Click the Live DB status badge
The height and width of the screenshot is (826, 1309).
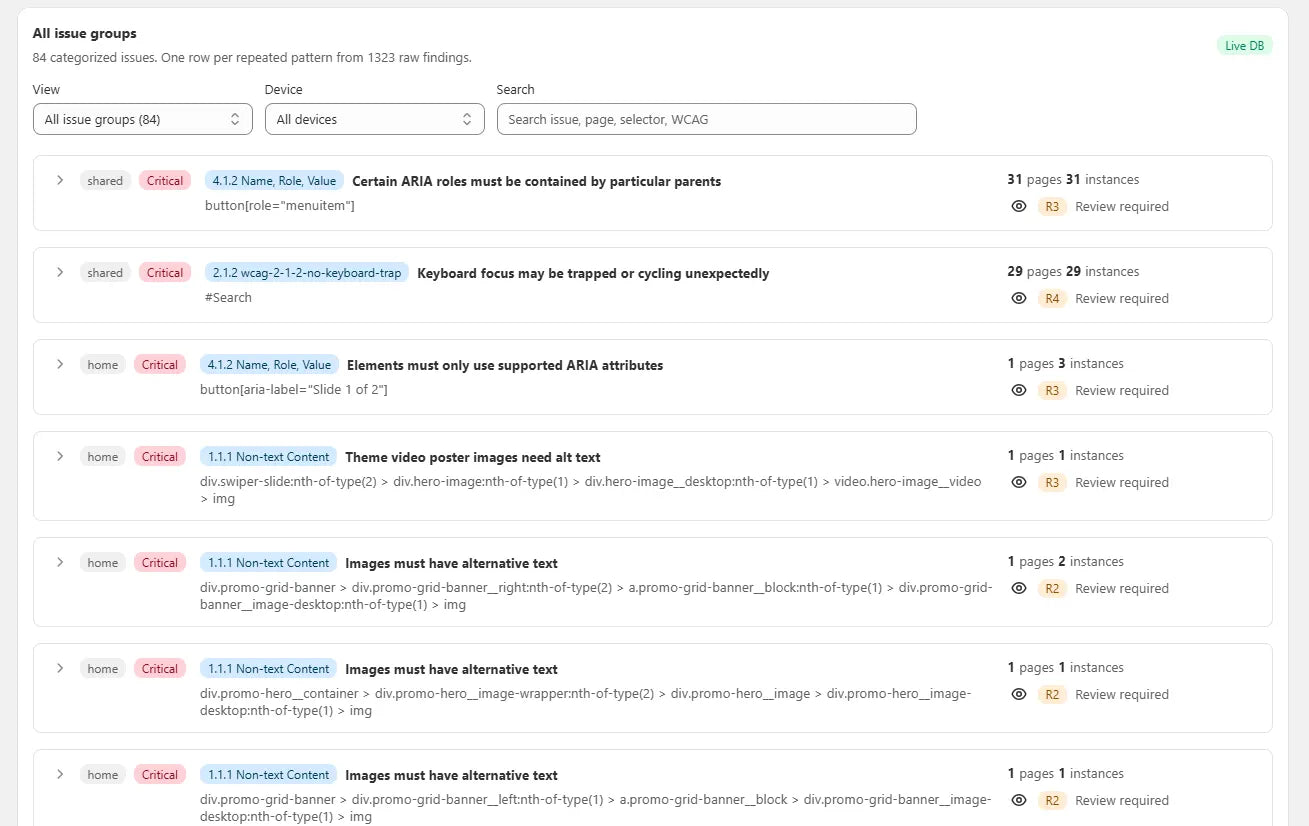tap(1244, 45)
